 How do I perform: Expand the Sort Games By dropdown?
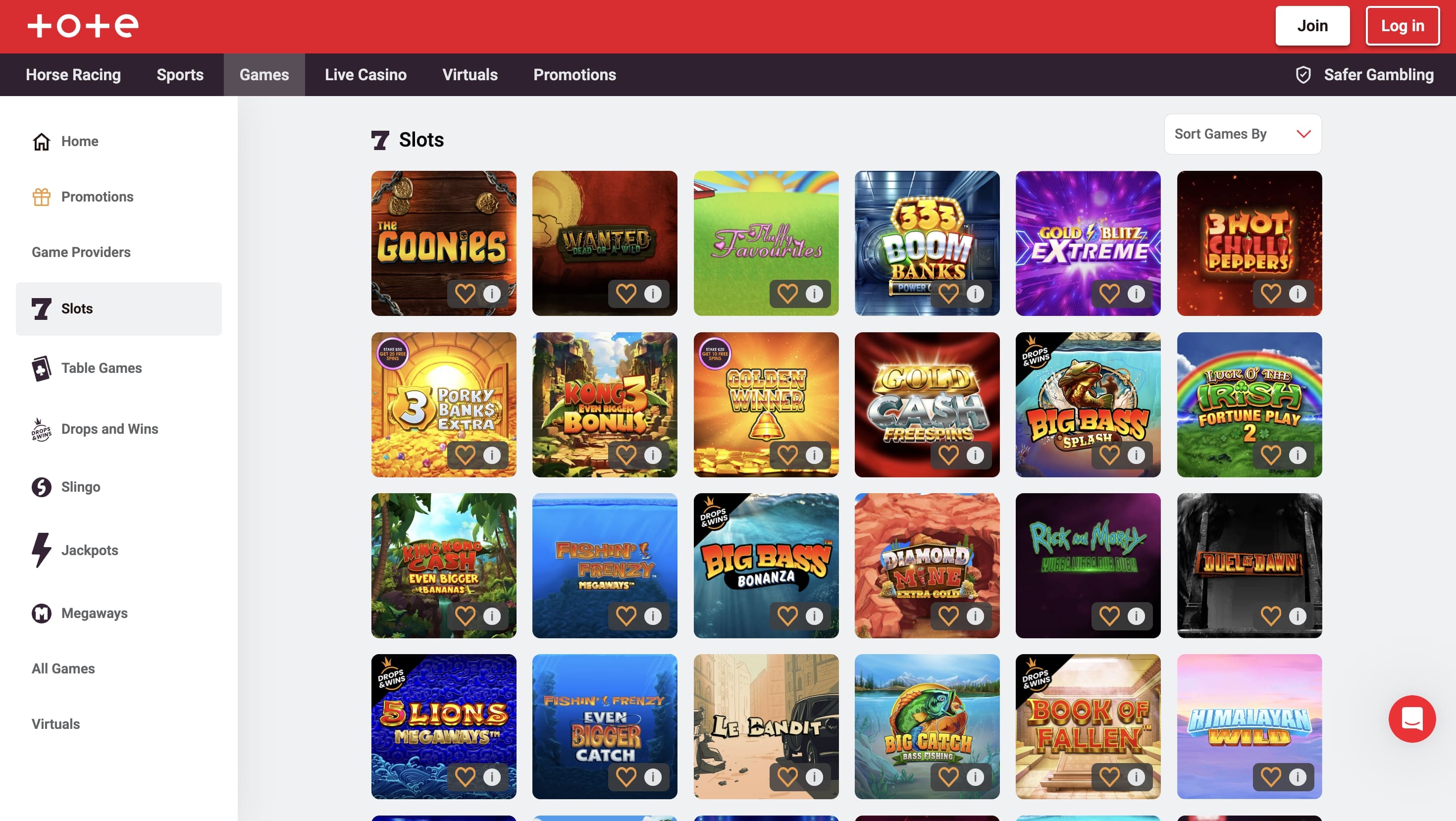coord(1243,134)
